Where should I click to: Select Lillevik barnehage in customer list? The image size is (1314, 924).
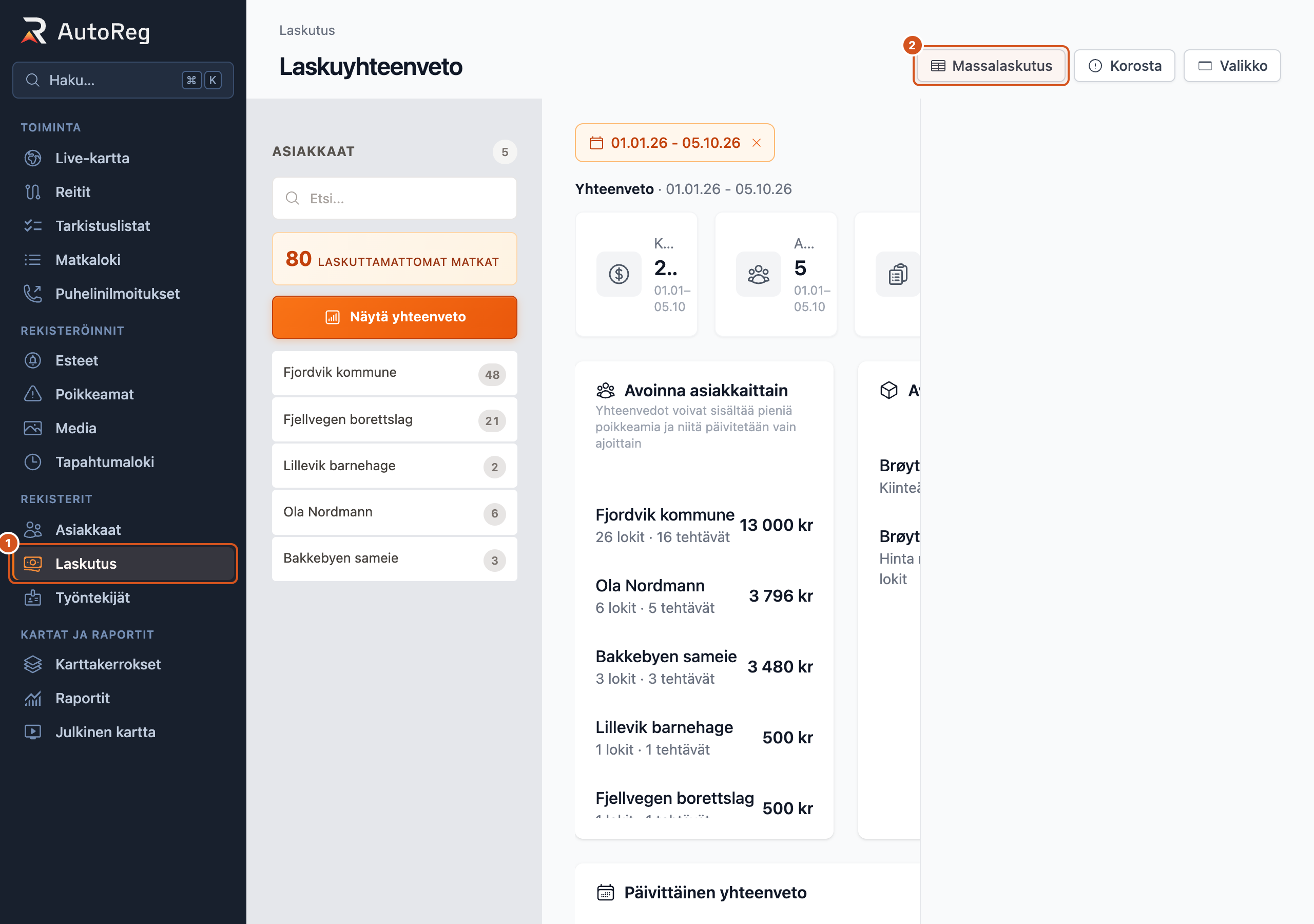394,466
